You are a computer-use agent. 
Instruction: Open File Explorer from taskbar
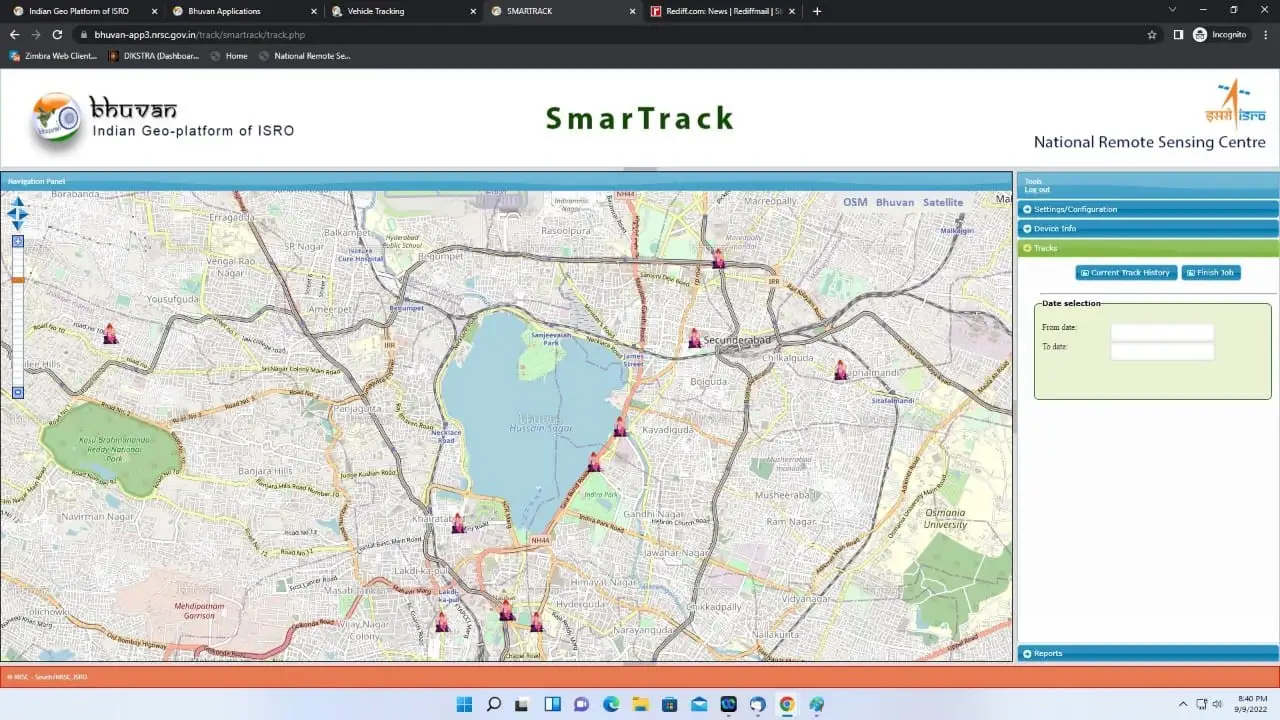(x=640, y=704)
